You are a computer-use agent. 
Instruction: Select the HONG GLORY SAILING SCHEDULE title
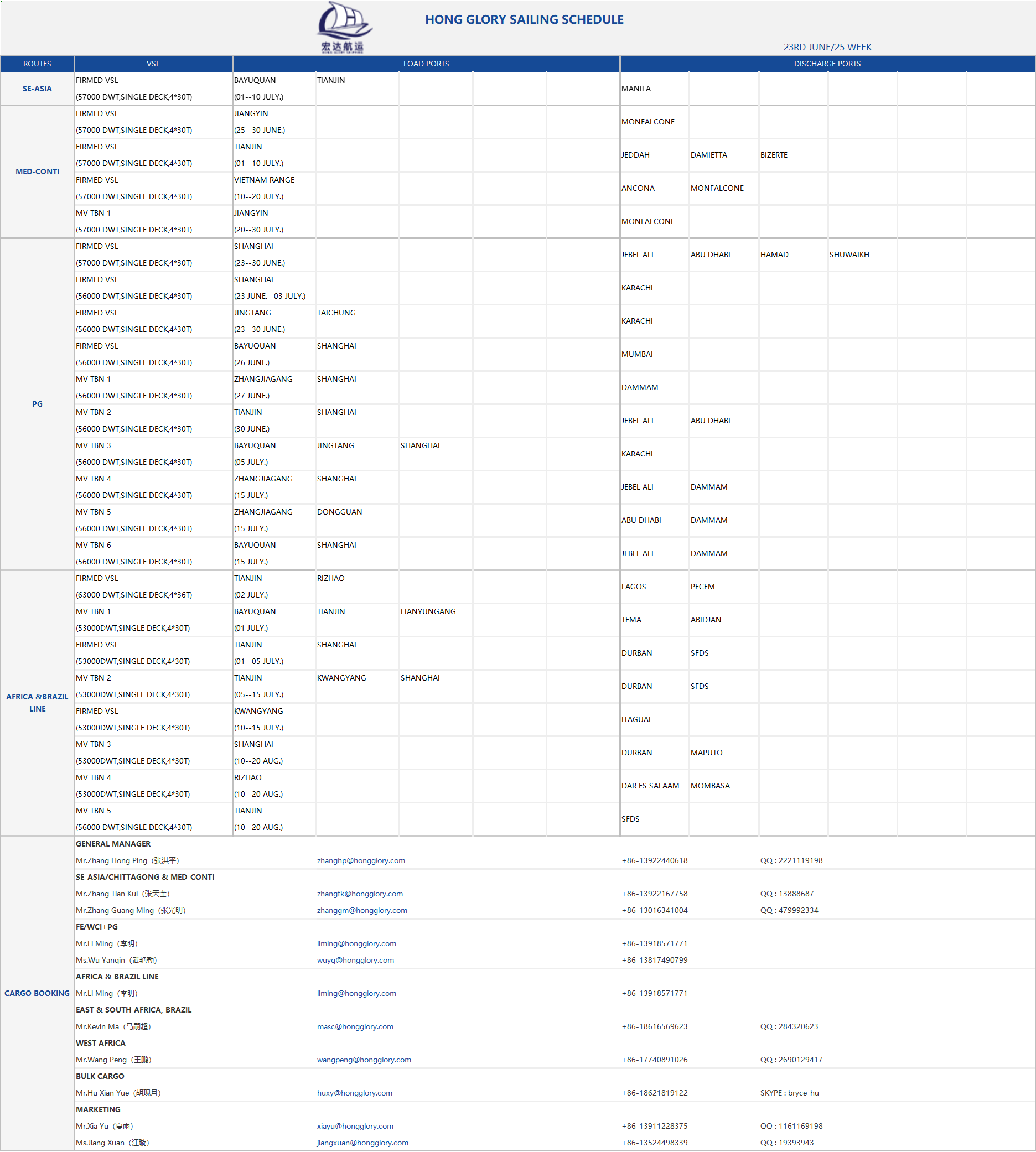coord(524,19)
